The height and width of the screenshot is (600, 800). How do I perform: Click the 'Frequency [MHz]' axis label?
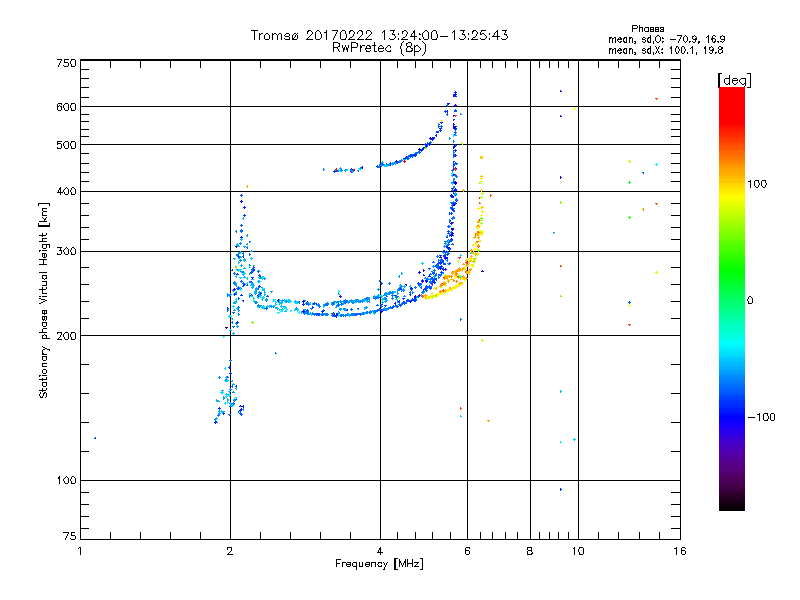[x=379, y=564]
